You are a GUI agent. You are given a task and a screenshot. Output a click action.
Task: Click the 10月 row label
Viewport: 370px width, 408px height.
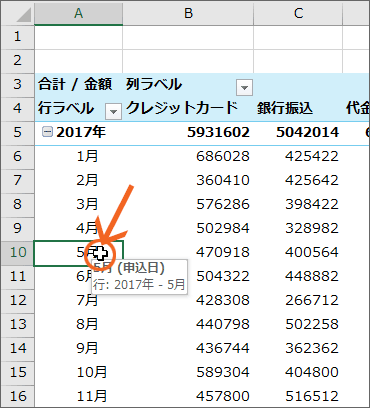pos(92,372)
